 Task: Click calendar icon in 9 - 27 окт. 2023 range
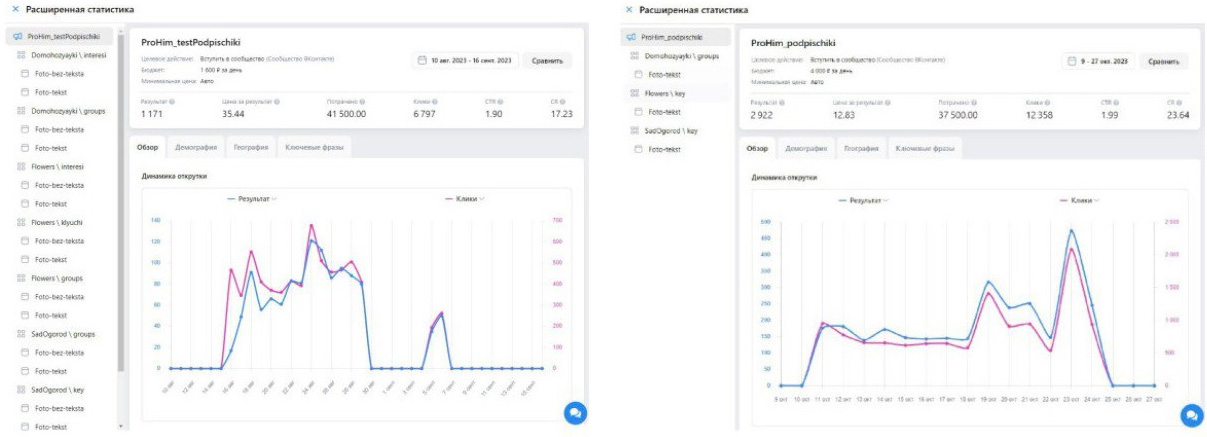click(1071, 62)
